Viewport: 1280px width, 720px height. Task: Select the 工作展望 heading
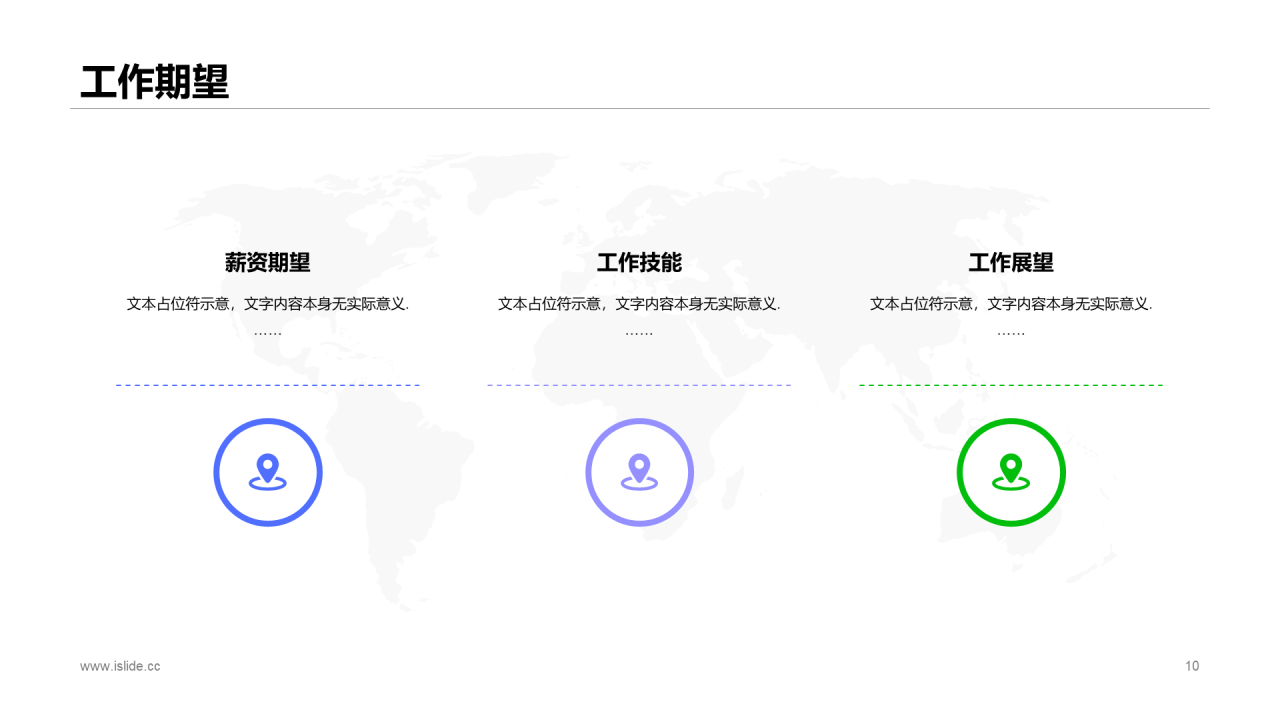(x=1011, y=263)
